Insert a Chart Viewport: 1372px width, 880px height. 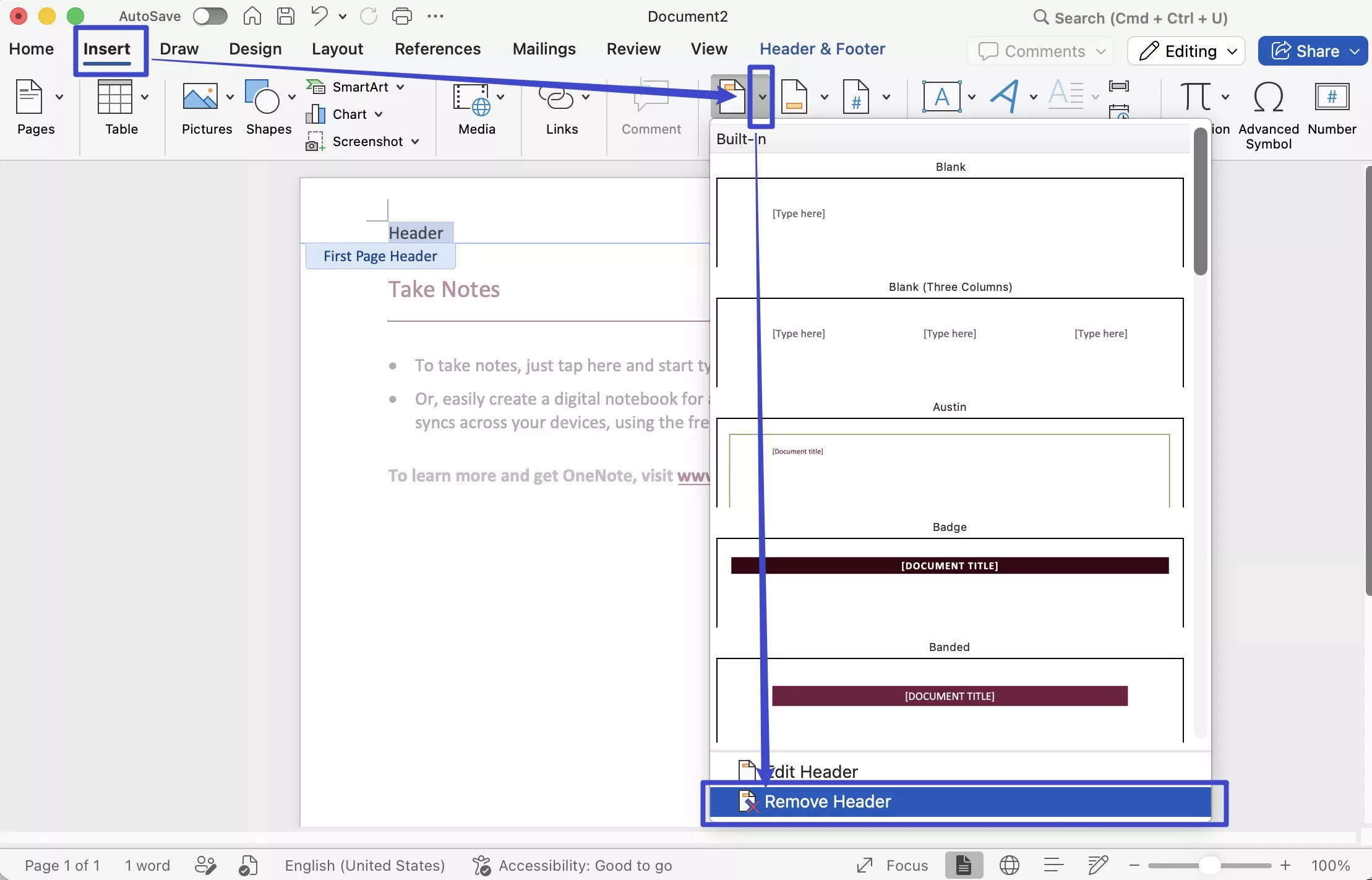point(345,114)
